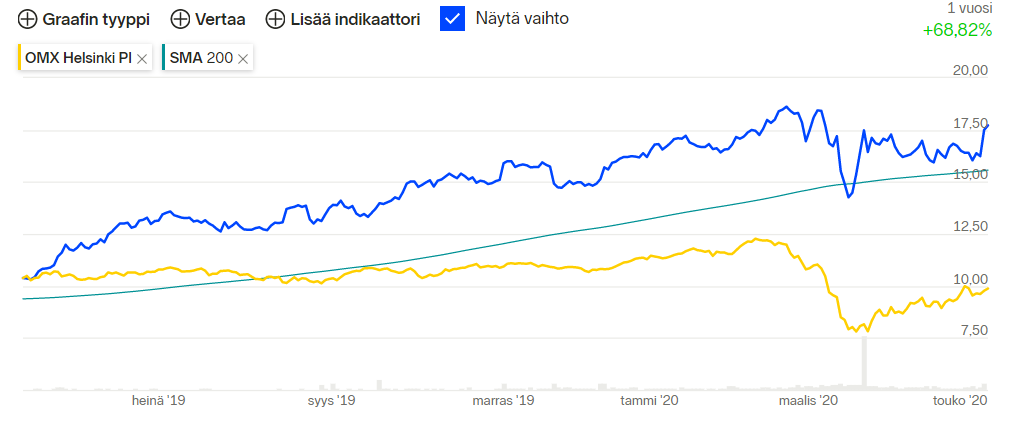Click the teal color bar on SMA chip
The height and width of the screenshot is (432, 1015).
pyautogui.click(x=164, y=58)
